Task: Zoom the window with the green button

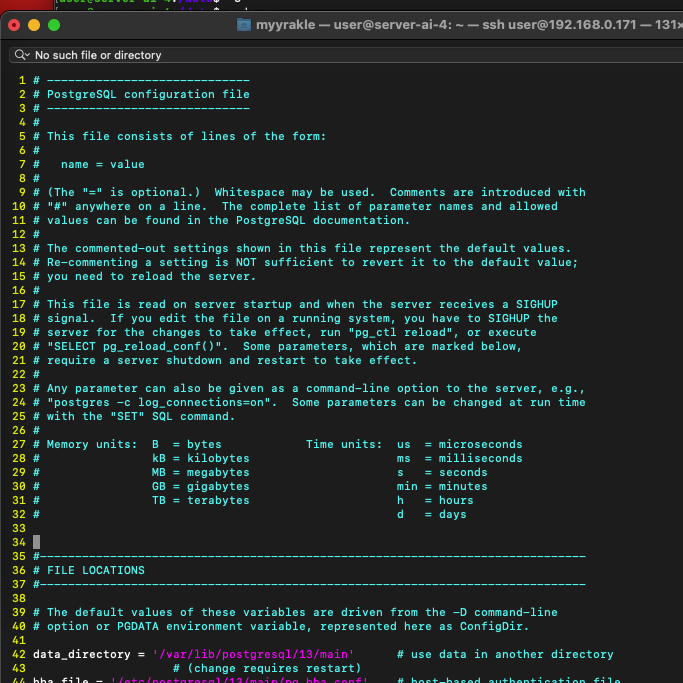Action: pyautogui.click(x=57, y=23)
